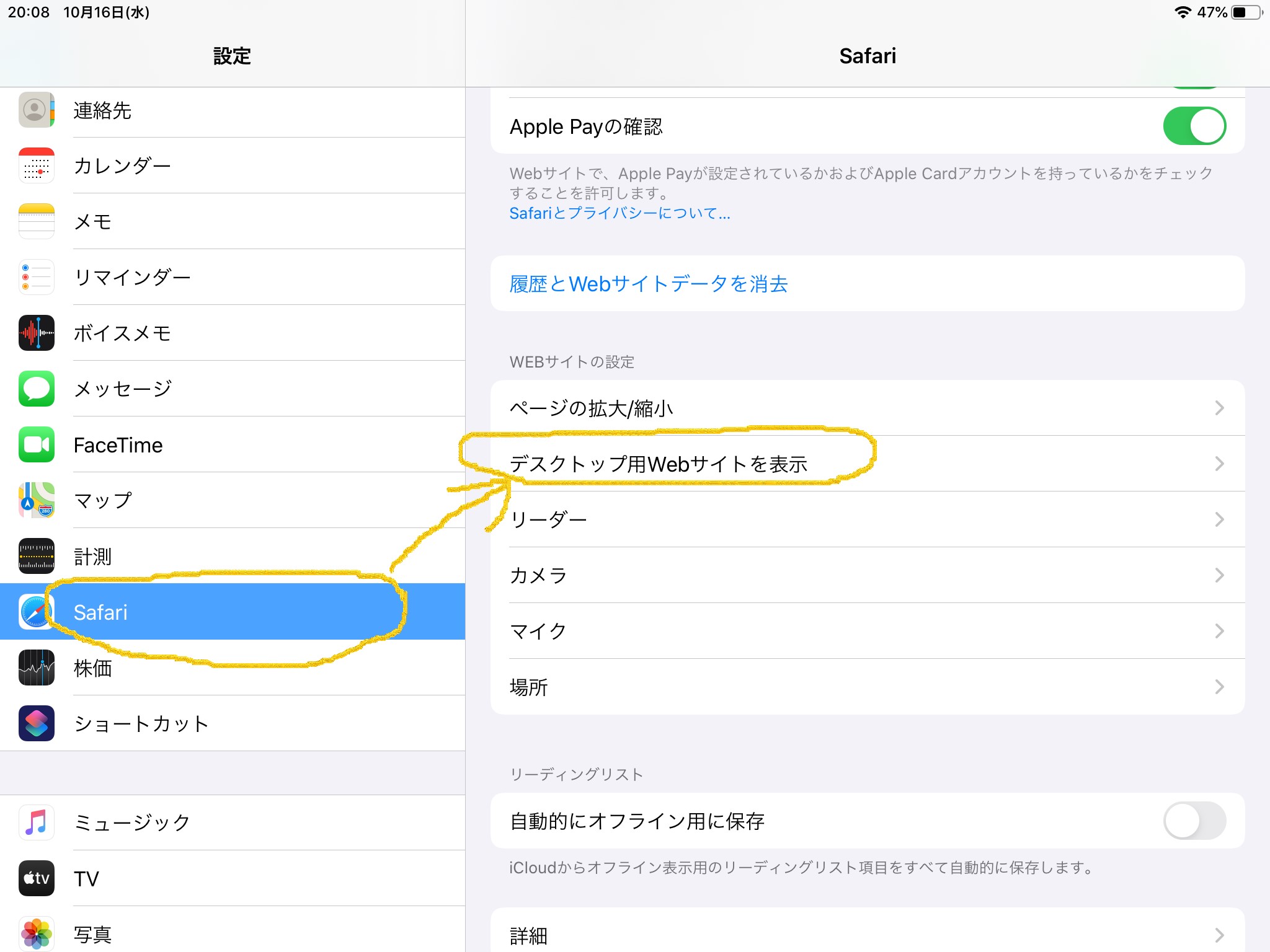Tap the battery indicator icon
This screenshot has width=1270, height=952.
point(1248,12)
